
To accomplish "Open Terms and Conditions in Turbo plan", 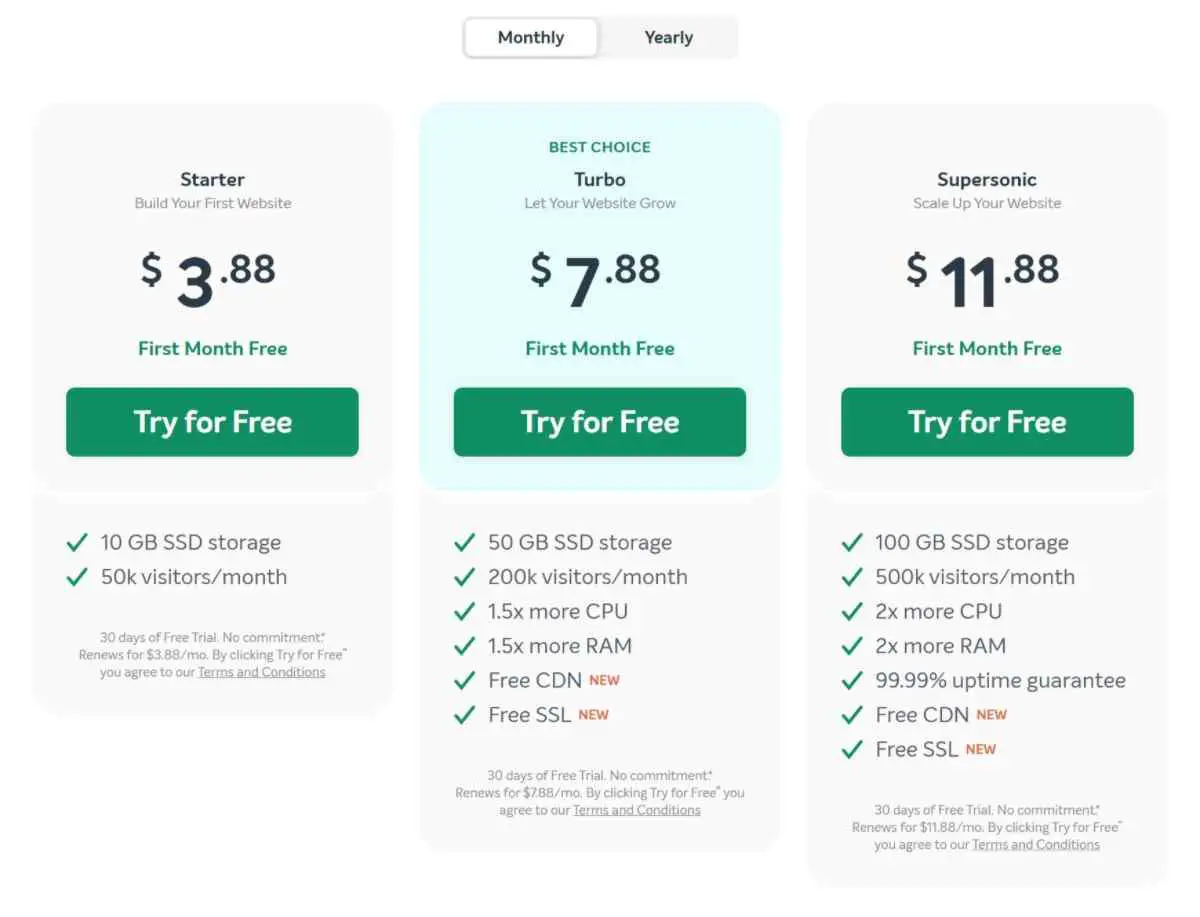I will coord(637,810).
